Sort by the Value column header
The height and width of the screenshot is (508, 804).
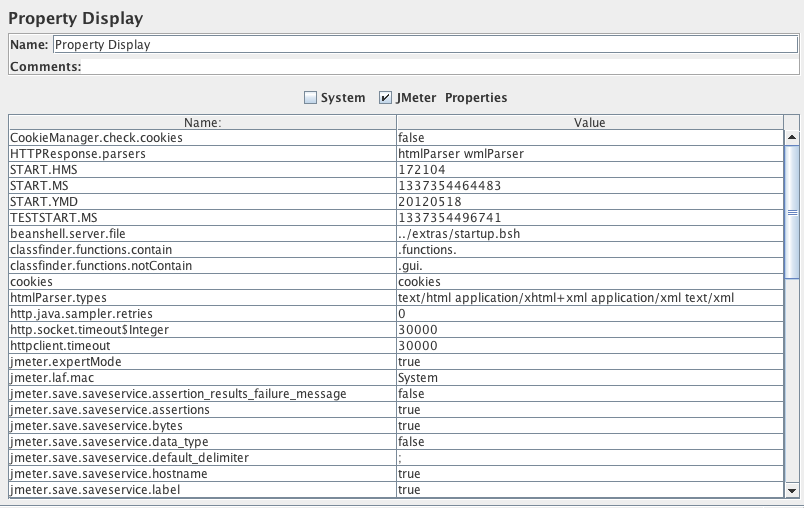pyautogui.click(x=589, y=122)
